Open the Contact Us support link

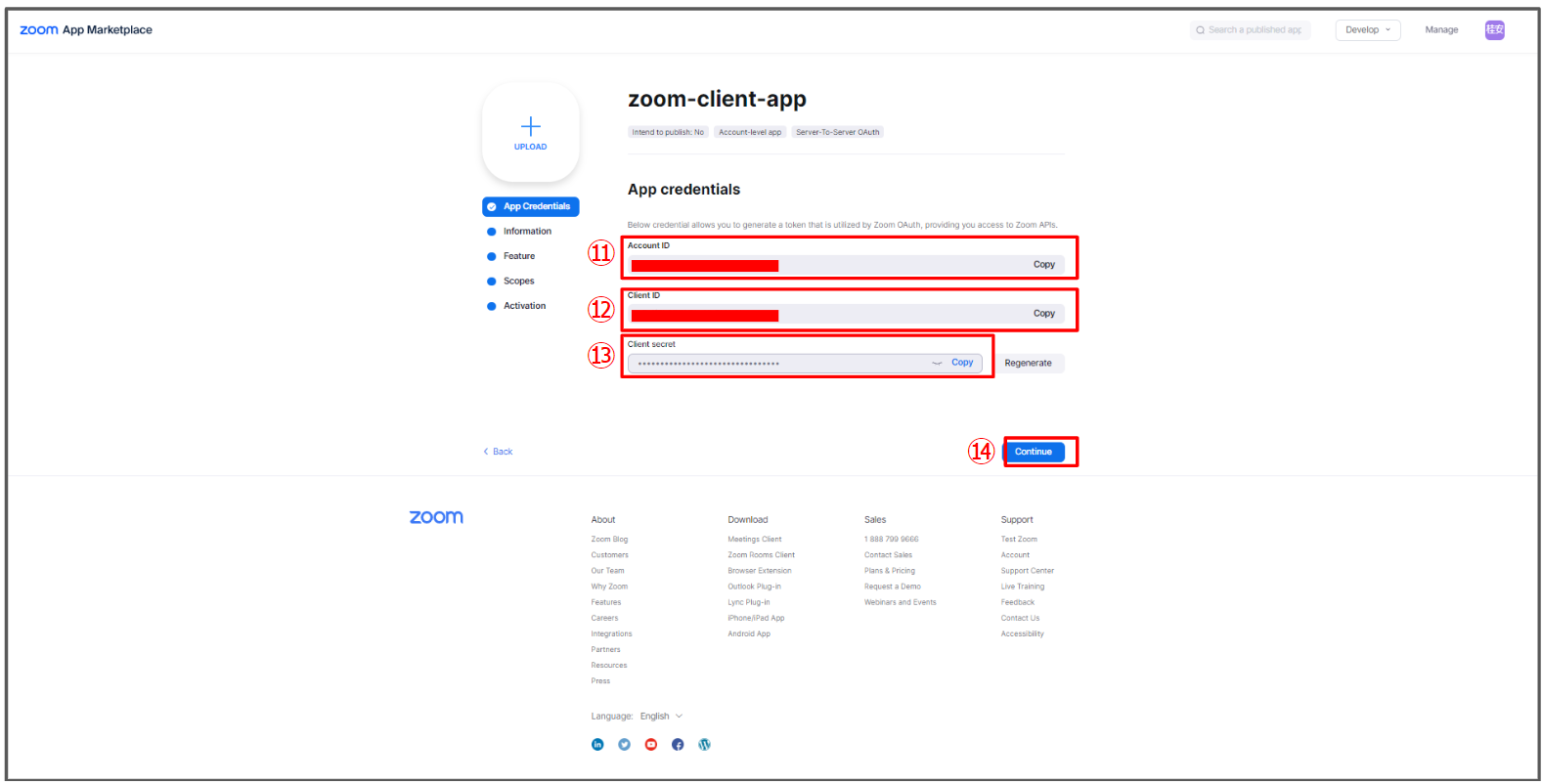tap(1020, 618)
